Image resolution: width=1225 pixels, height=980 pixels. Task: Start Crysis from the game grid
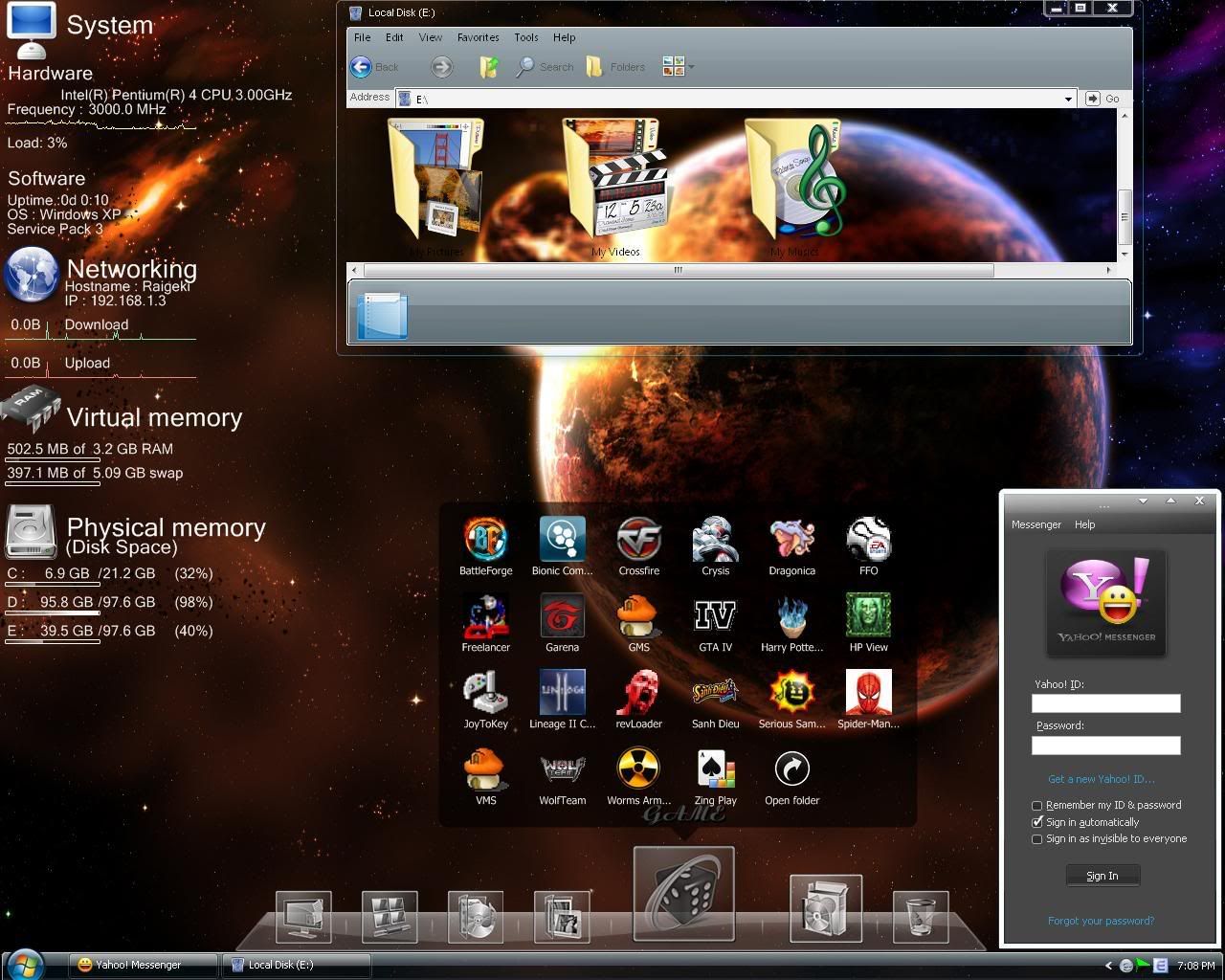point(715,540)
